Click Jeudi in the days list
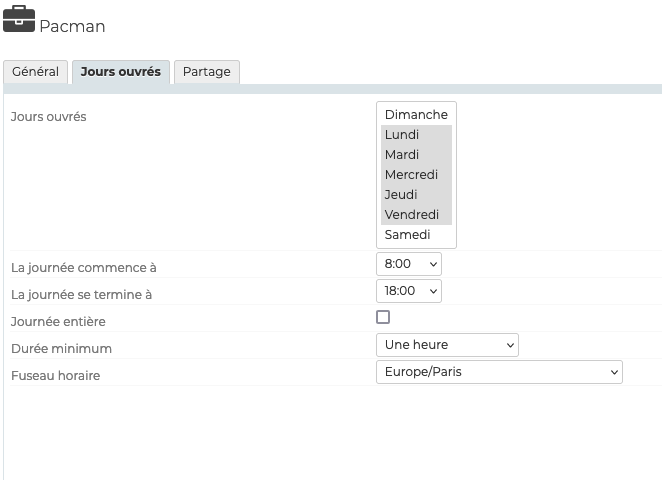 tap(416, 195)
